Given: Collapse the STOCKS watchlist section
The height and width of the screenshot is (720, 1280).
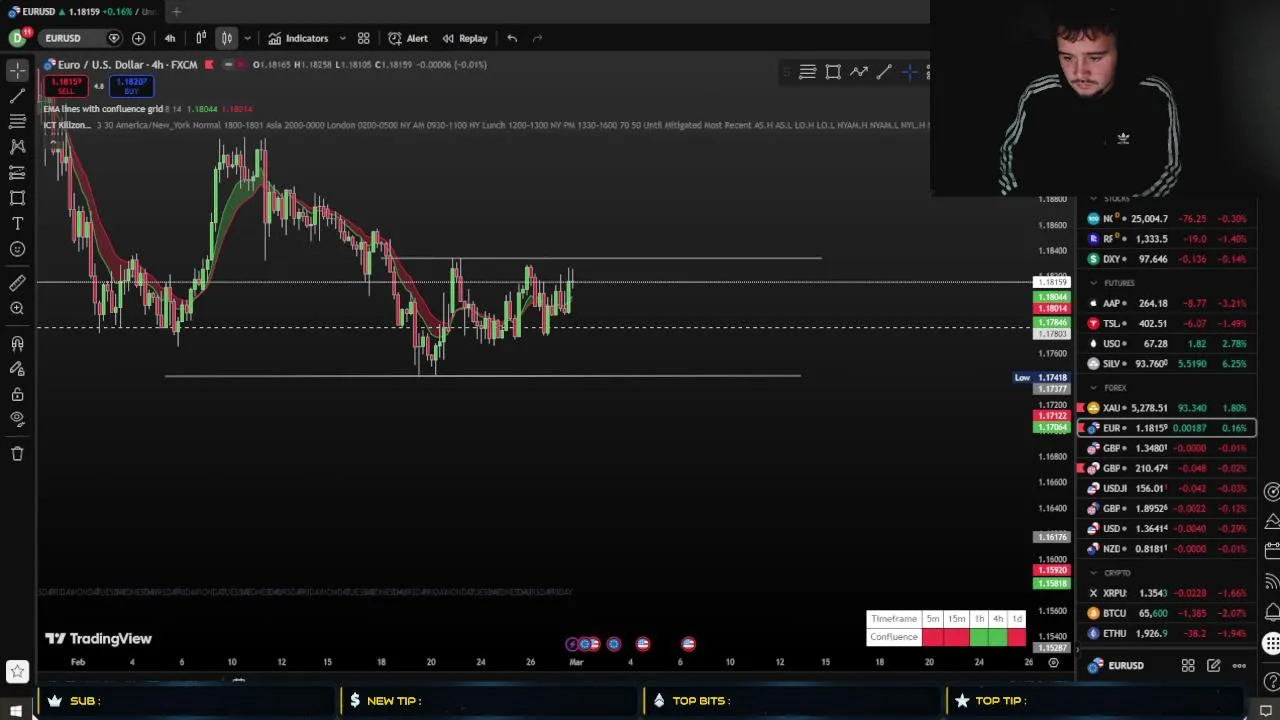Looking at the screenshot, I should tap(1093, 199).
